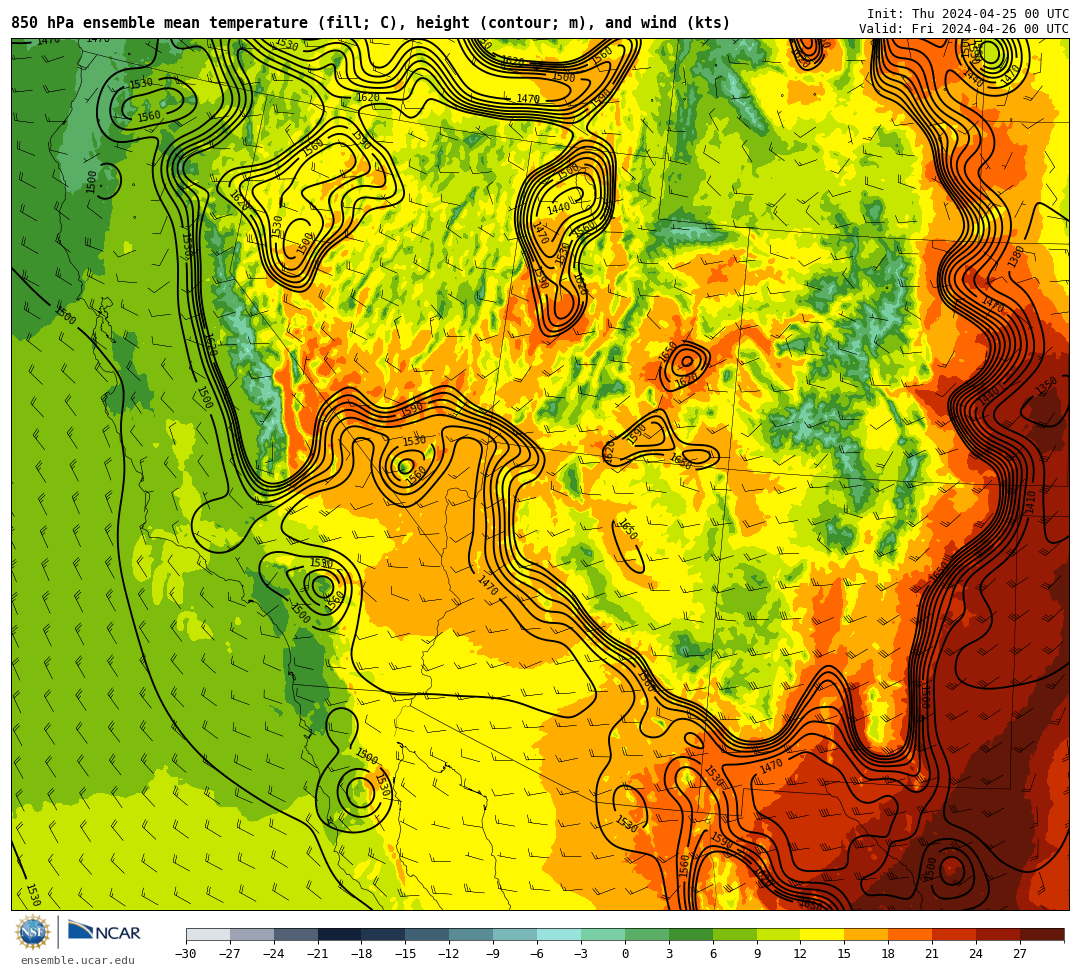
Task: Click the colorbar swatch between −6 and −3
Action: point(559,934)
